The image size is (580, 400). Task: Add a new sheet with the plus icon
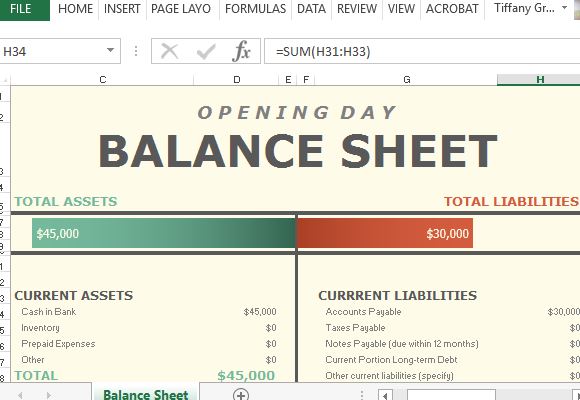pos(241,395)
